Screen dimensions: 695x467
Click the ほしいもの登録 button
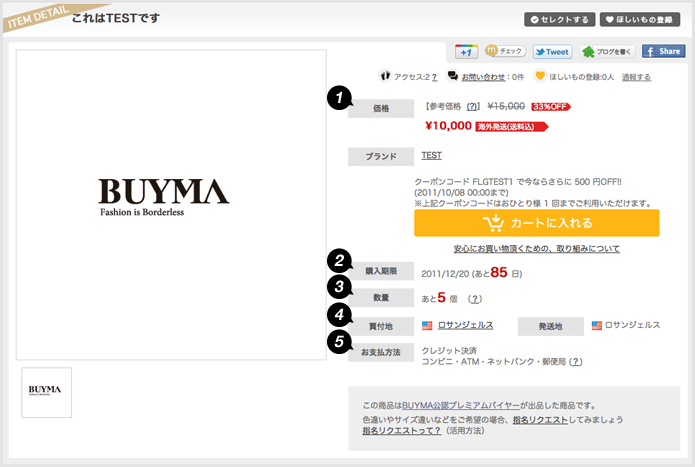coord(640,19)
